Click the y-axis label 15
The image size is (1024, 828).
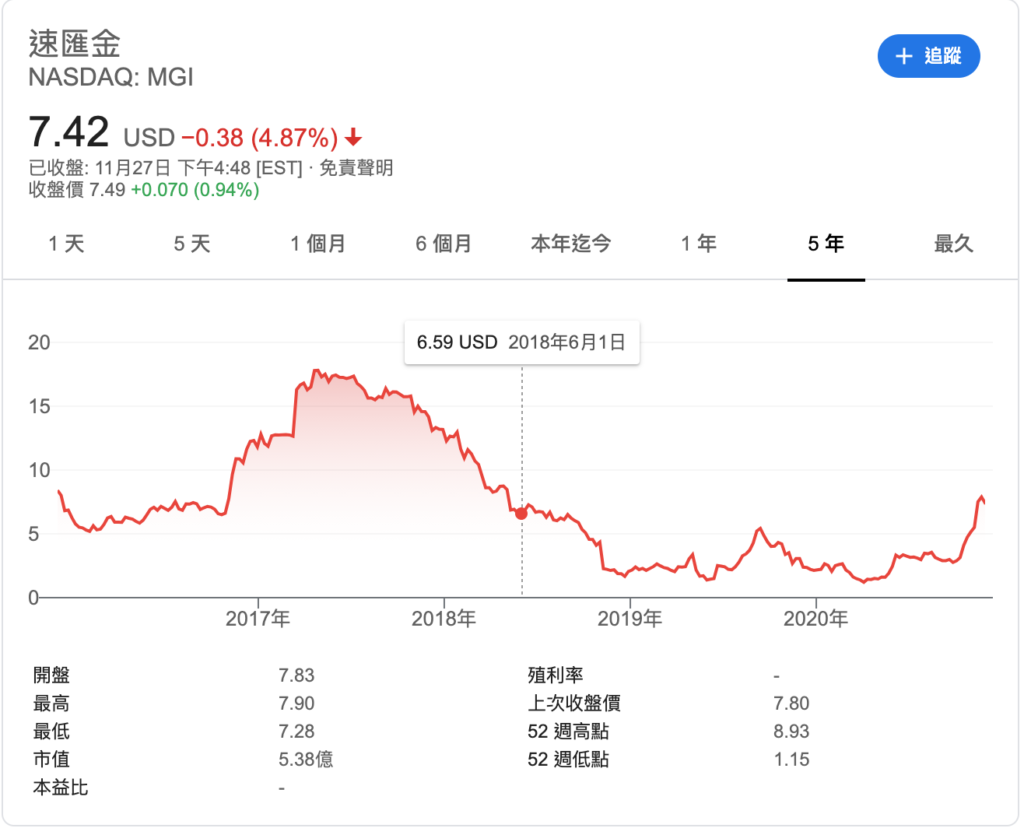(39, 406)
